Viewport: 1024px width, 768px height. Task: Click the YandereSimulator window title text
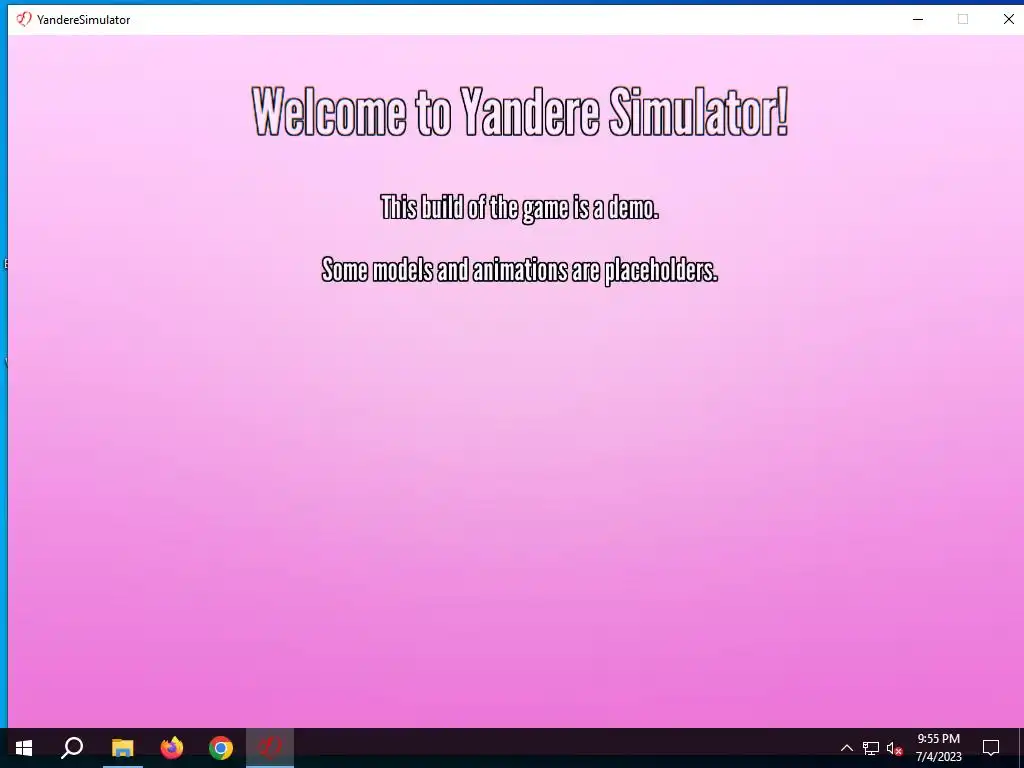point(84,20)
